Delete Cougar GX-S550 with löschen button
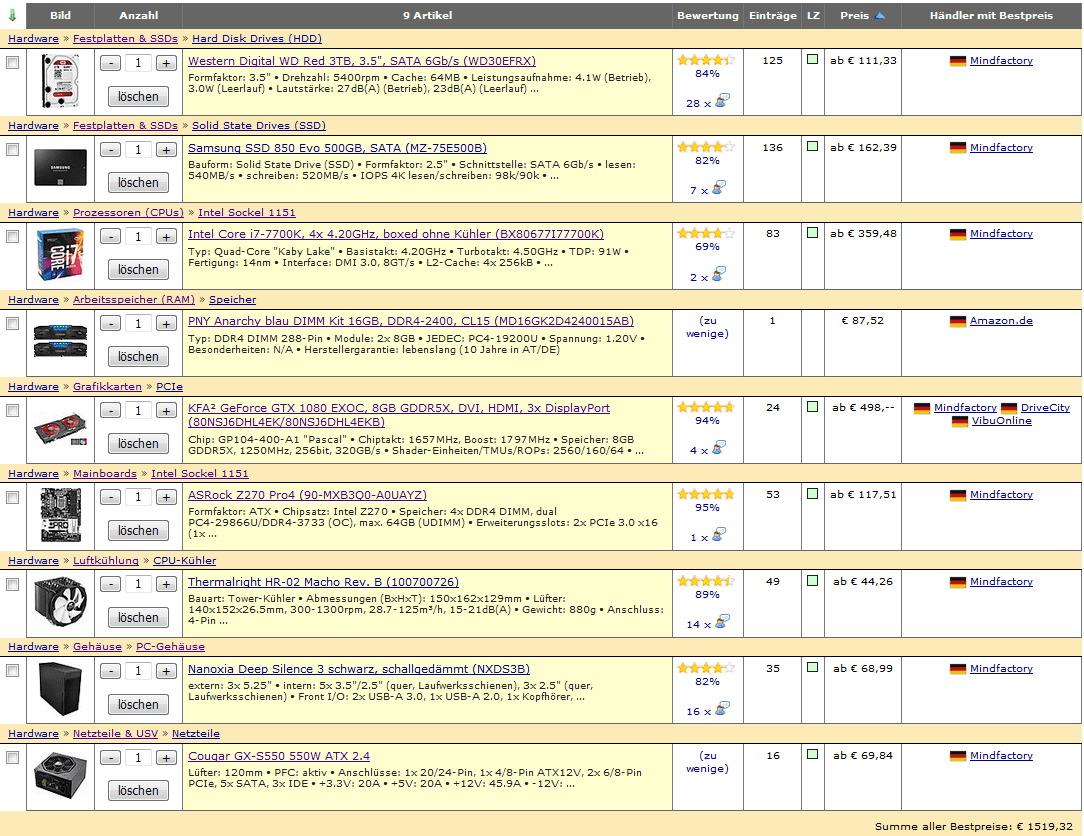This screenshot has height=836, width=1084. (x=138, y=791)
